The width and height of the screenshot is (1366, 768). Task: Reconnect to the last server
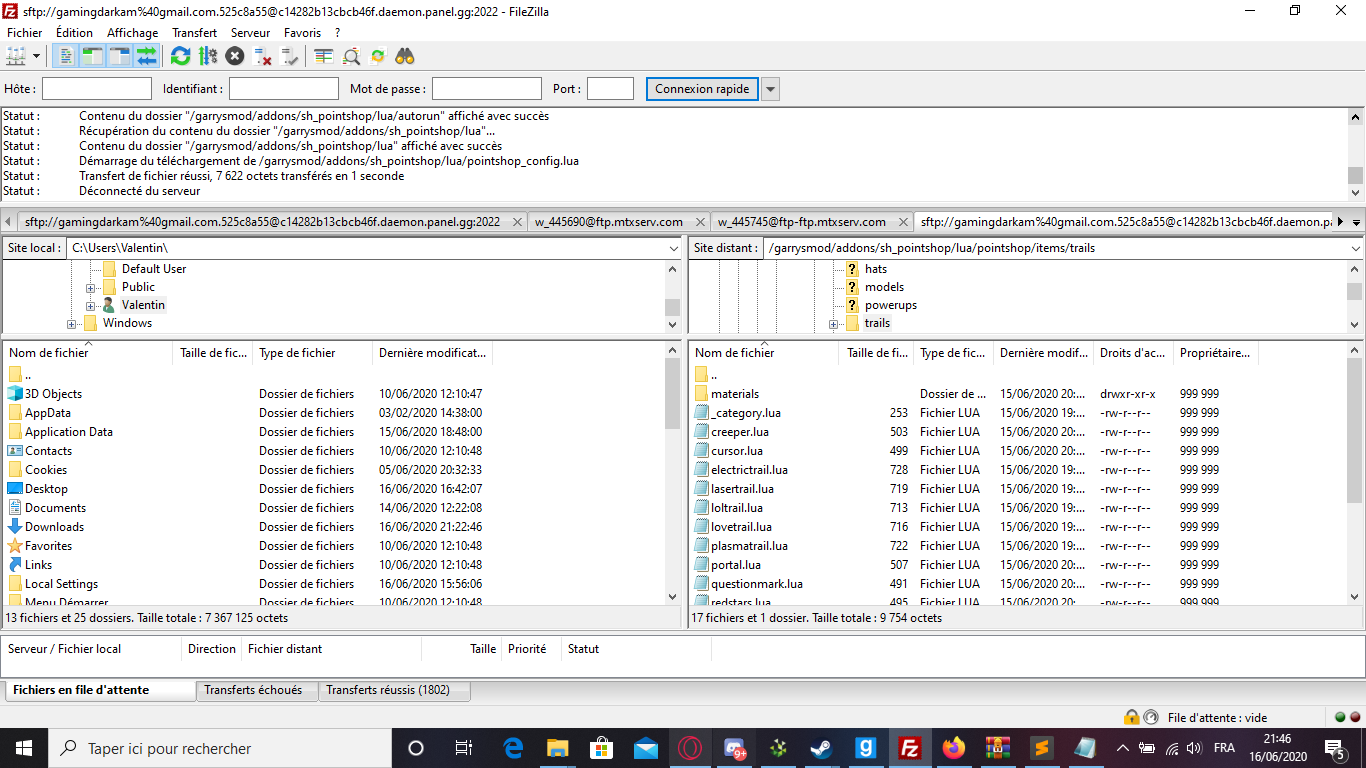pyautogui.click(x=289, y=56)
